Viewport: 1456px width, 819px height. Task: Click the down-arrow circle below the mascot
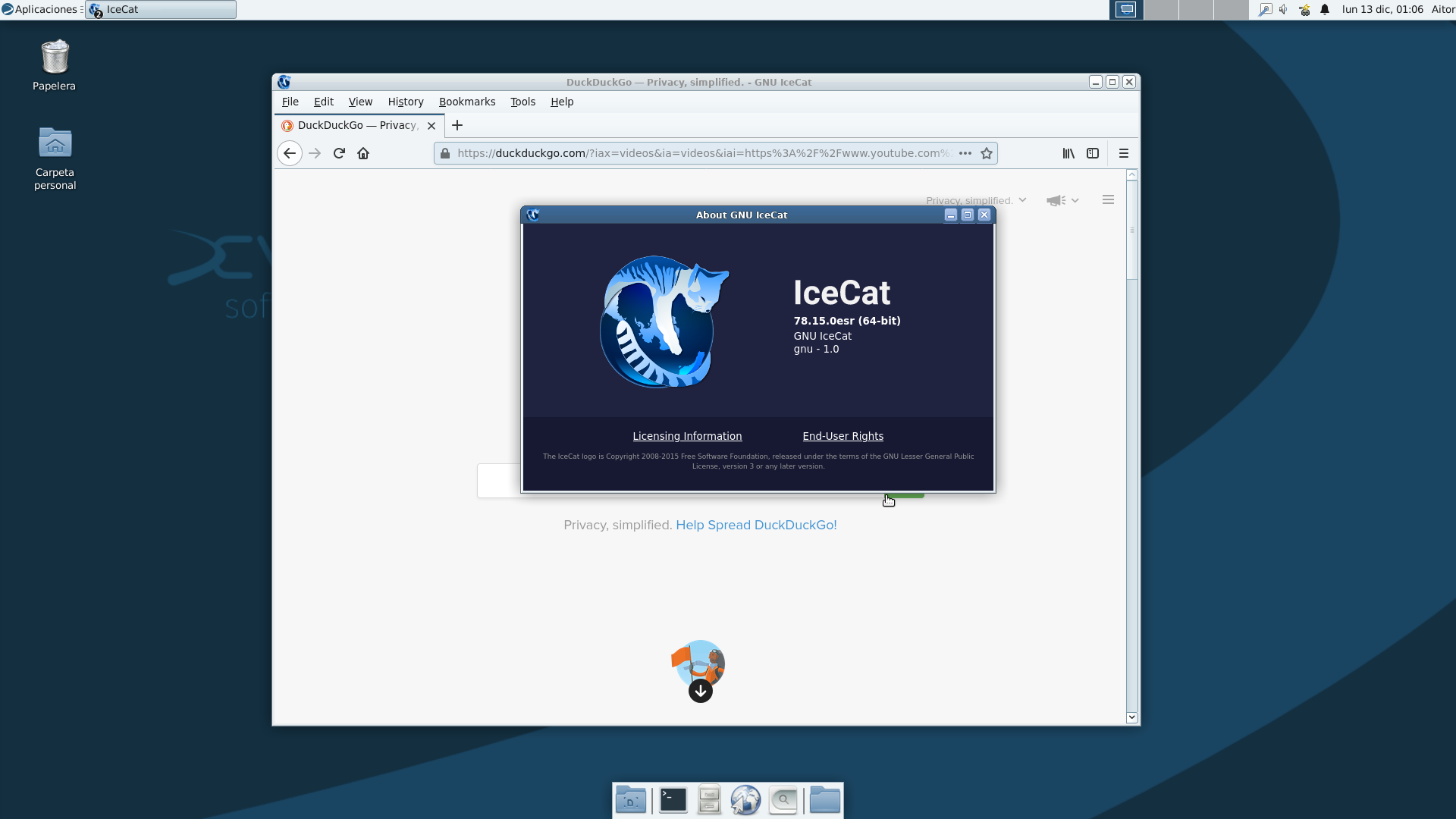pyautogui.click(x=701, y=691)
